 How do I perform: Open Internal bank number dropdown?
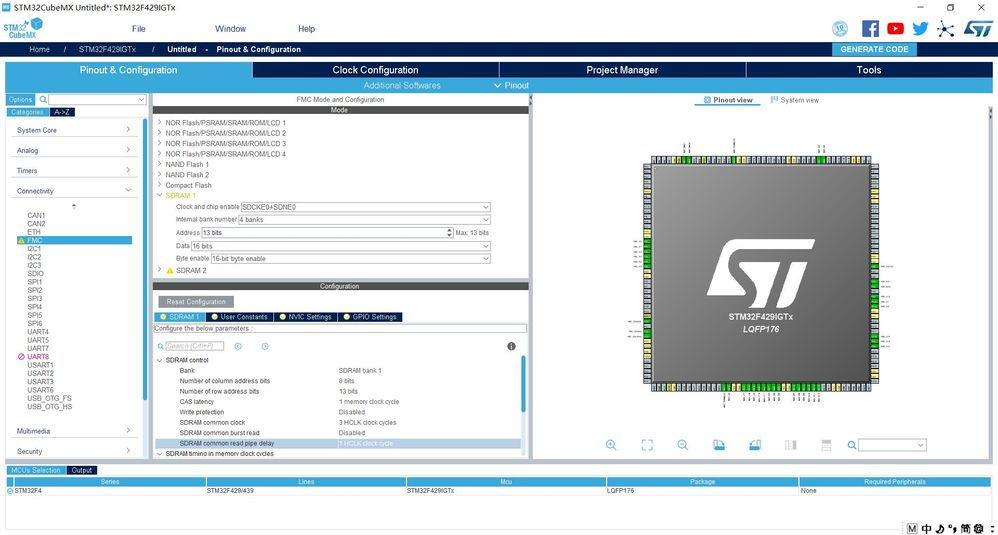click(486, 219)
